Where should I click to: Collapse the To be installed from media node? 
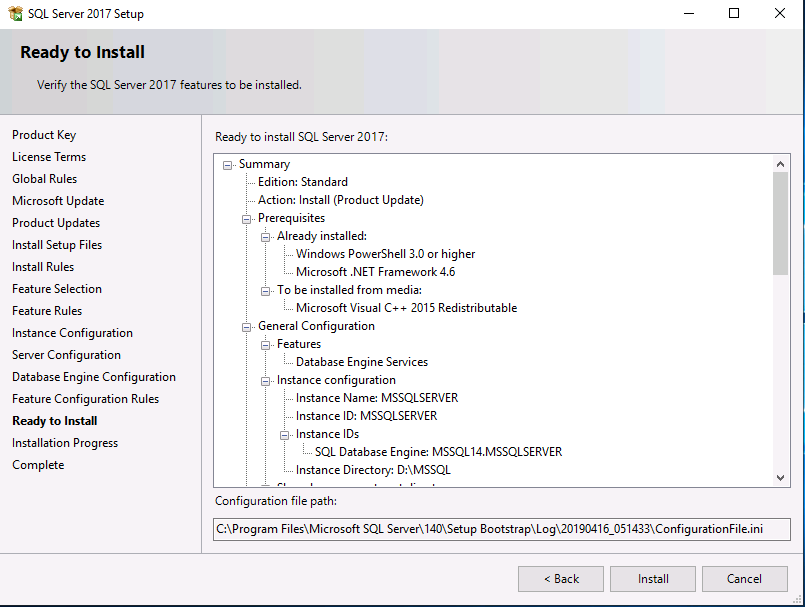pos(265,291)
